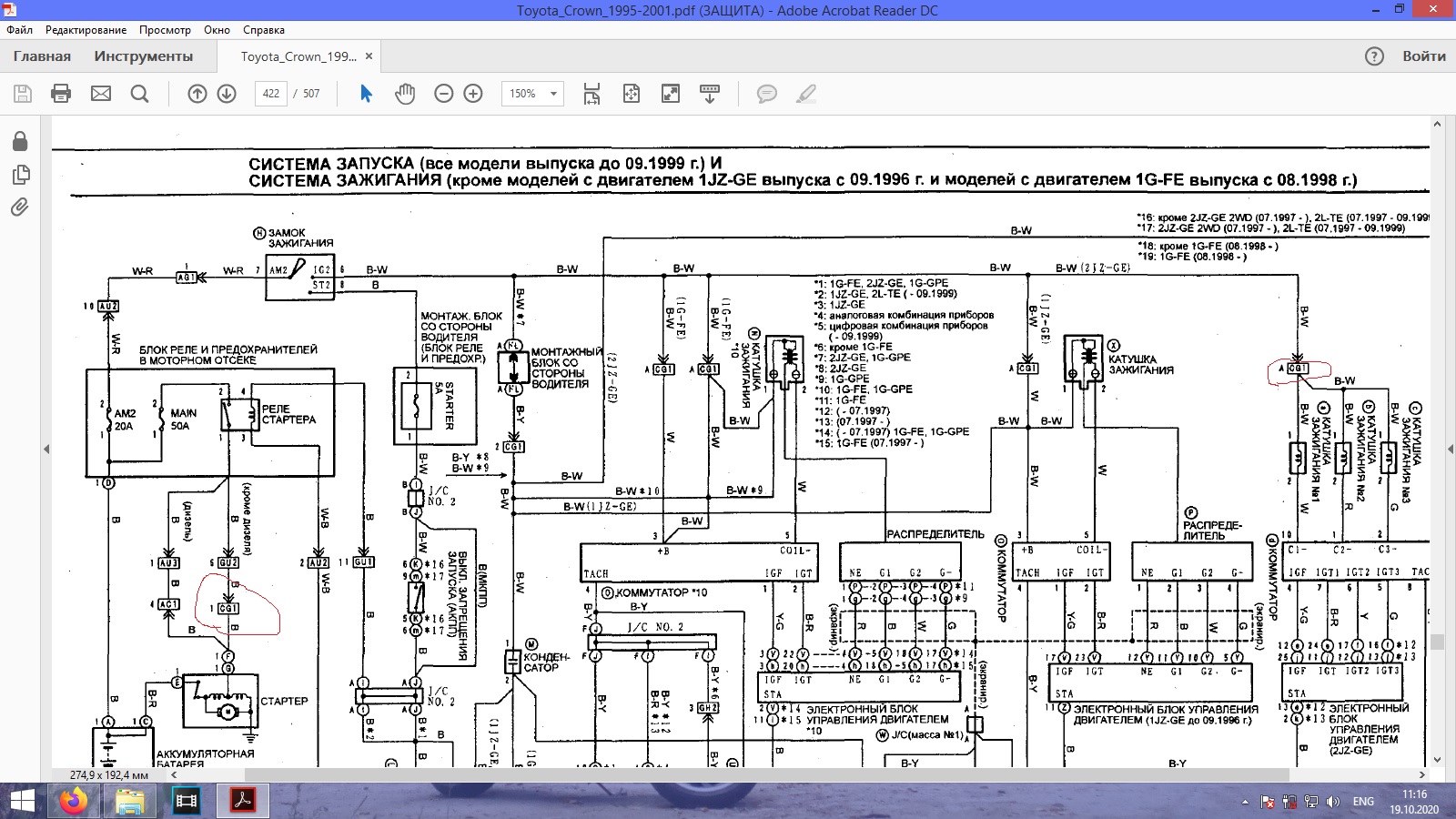This screenshot has width=1456, height=819.
Task: Click the Войти sign-in button
Action: [x=1424, y=56]
